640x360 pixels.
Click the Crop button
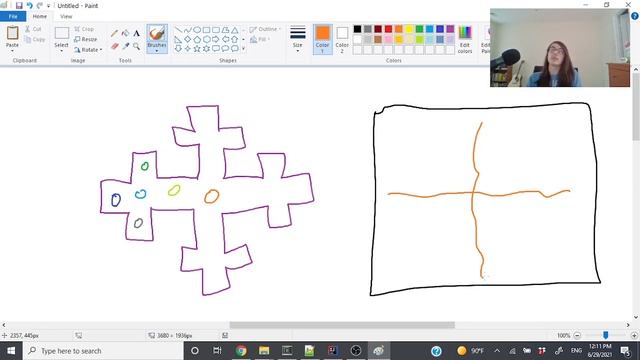[84, 29]
